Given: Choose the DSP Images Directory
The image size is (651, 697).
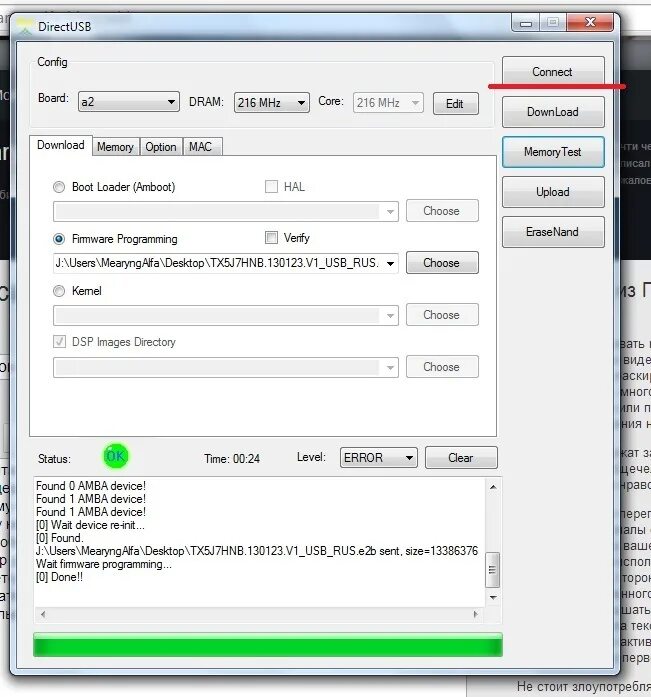Looking at the screenshot, I should 442,367.
